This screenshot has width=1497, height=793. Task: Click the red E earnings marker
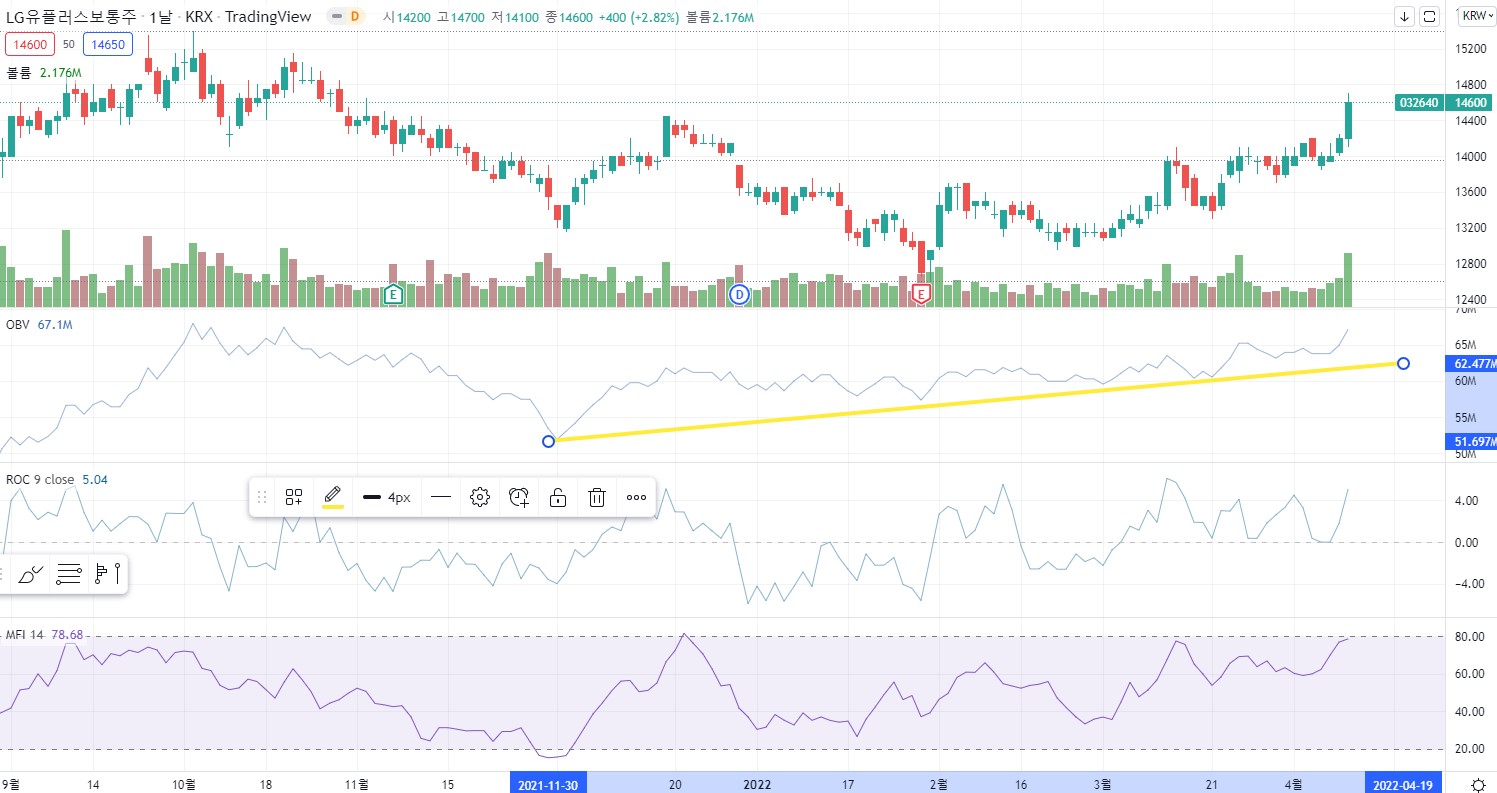[x=922, y=294]
